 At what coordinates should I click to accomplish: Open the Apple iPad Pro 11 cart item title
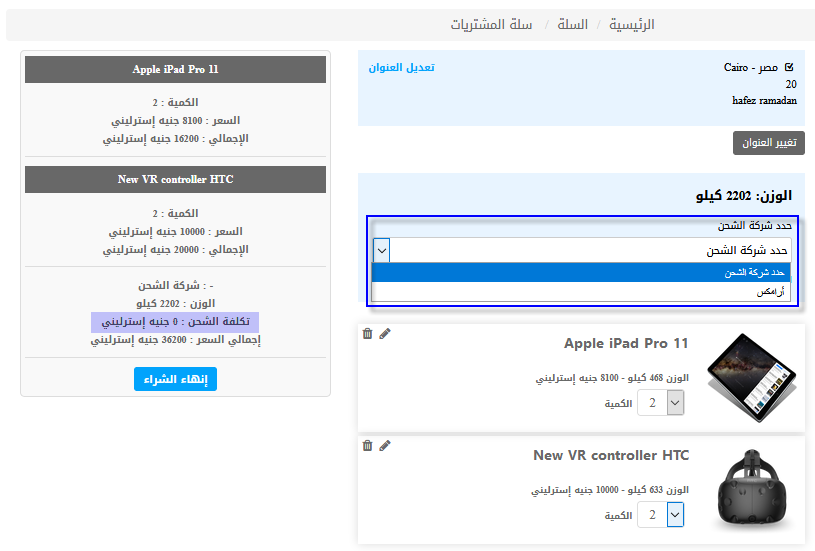626,344
